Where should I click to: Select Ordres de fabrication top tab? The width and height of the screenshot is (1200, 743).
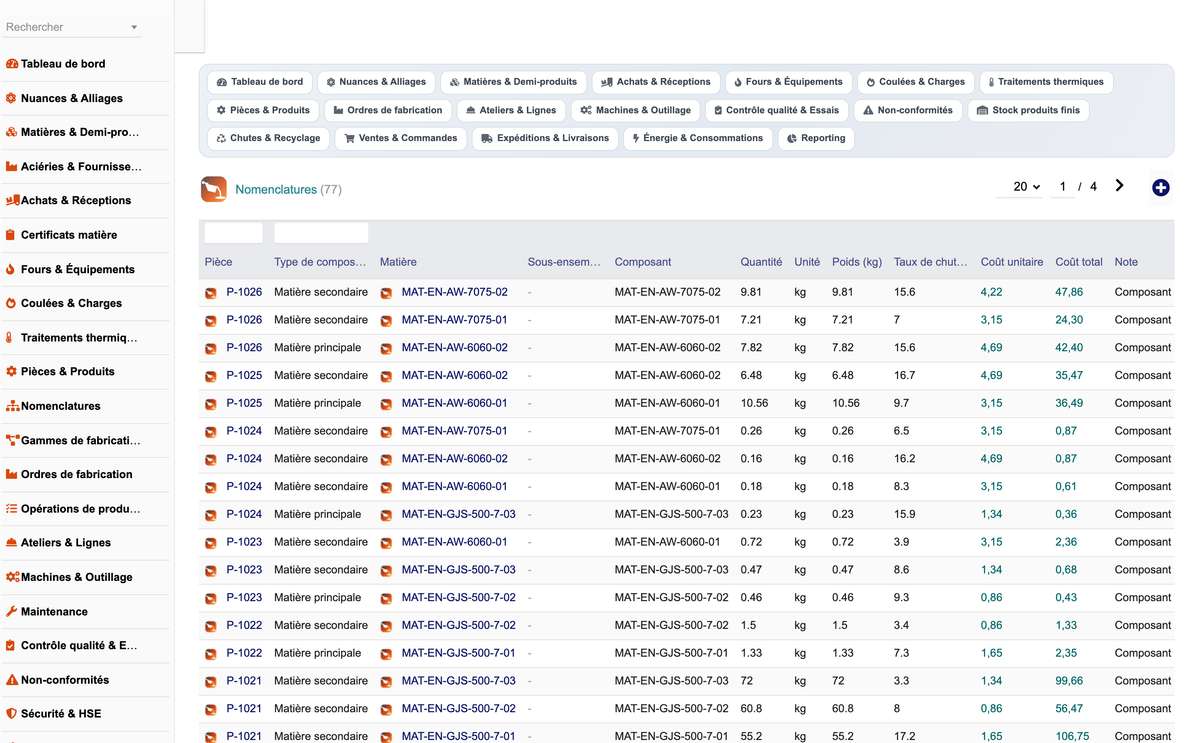click(388, 110)
